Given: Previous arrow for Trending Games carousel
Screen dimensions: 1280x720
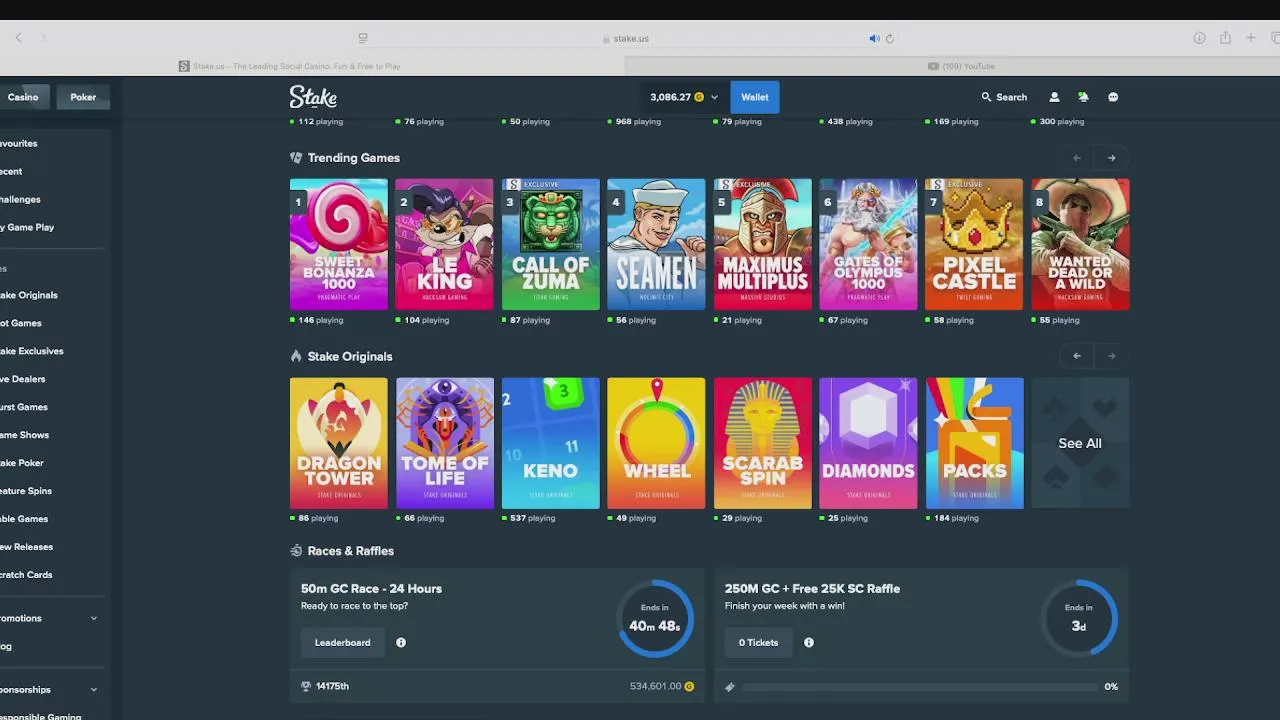Looking at the screenshot, I should point(1077,158).
